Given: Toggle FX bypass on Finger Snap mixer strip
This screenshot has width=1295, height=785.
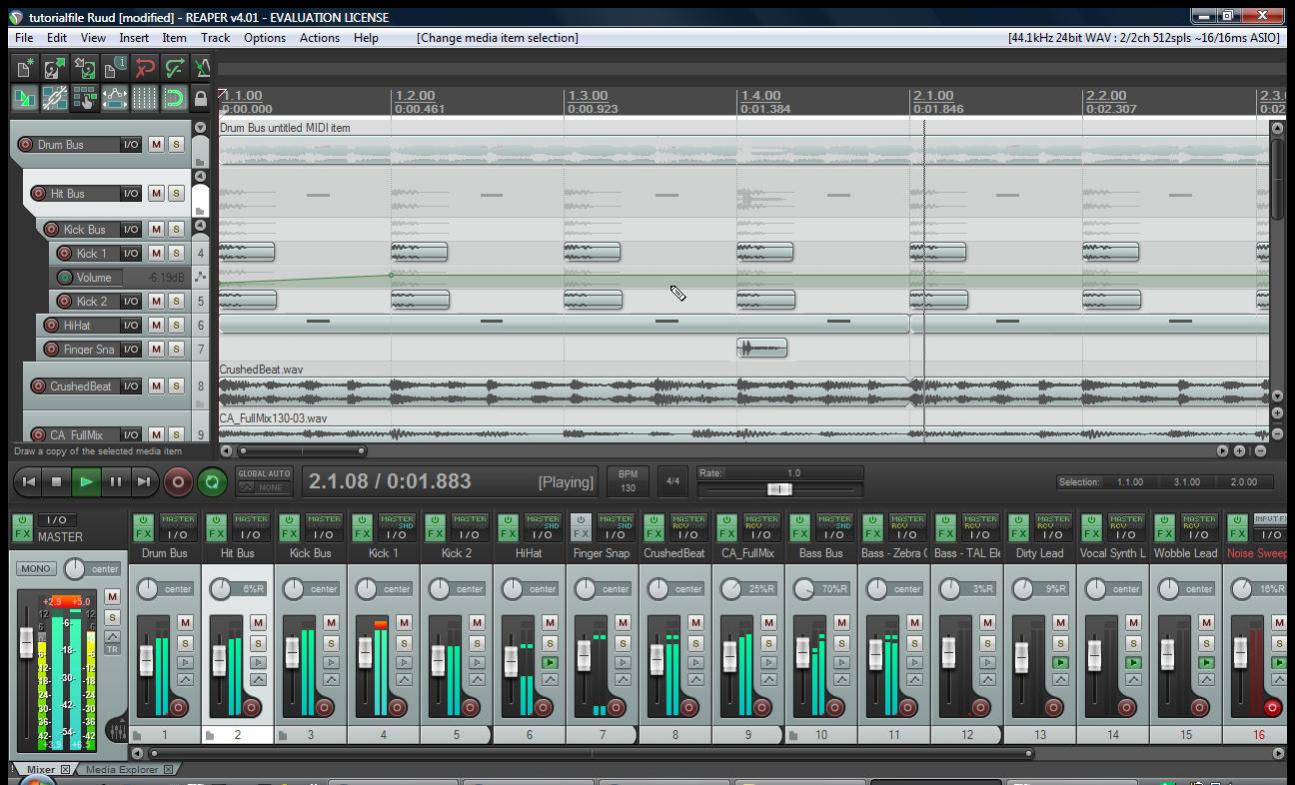Looking at the screenshot, I should coord(582,520).
